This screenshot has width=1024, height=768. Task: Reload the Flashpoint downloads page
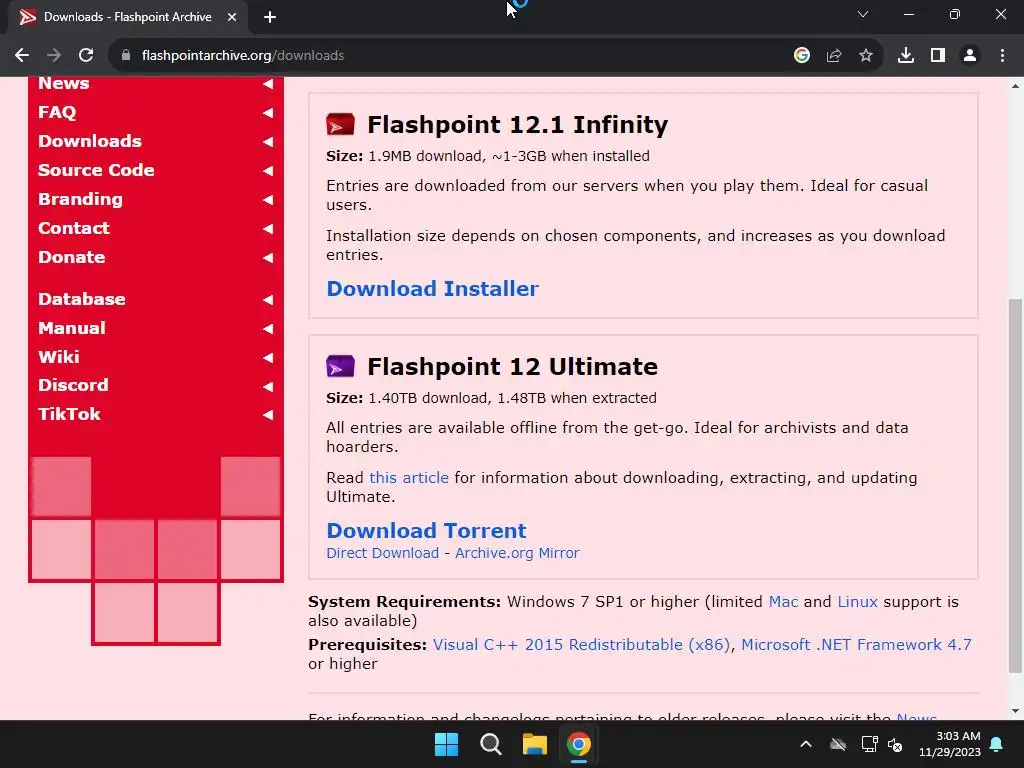(86, 56)
